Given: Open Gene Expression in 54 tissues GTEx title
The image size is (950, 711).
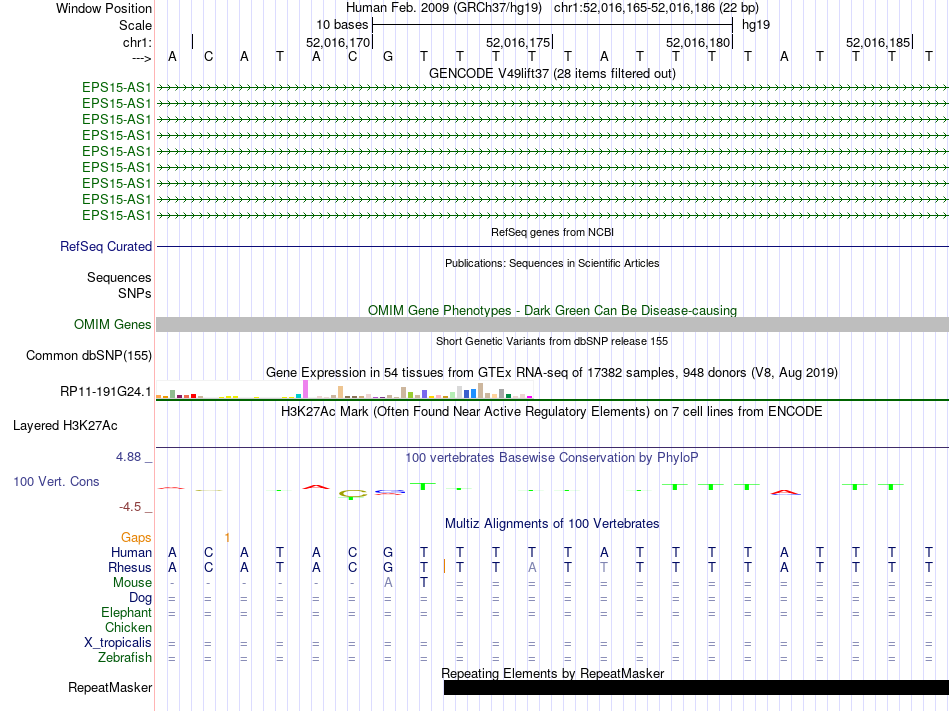Looking at the screenshot, I should pos(552,372).
